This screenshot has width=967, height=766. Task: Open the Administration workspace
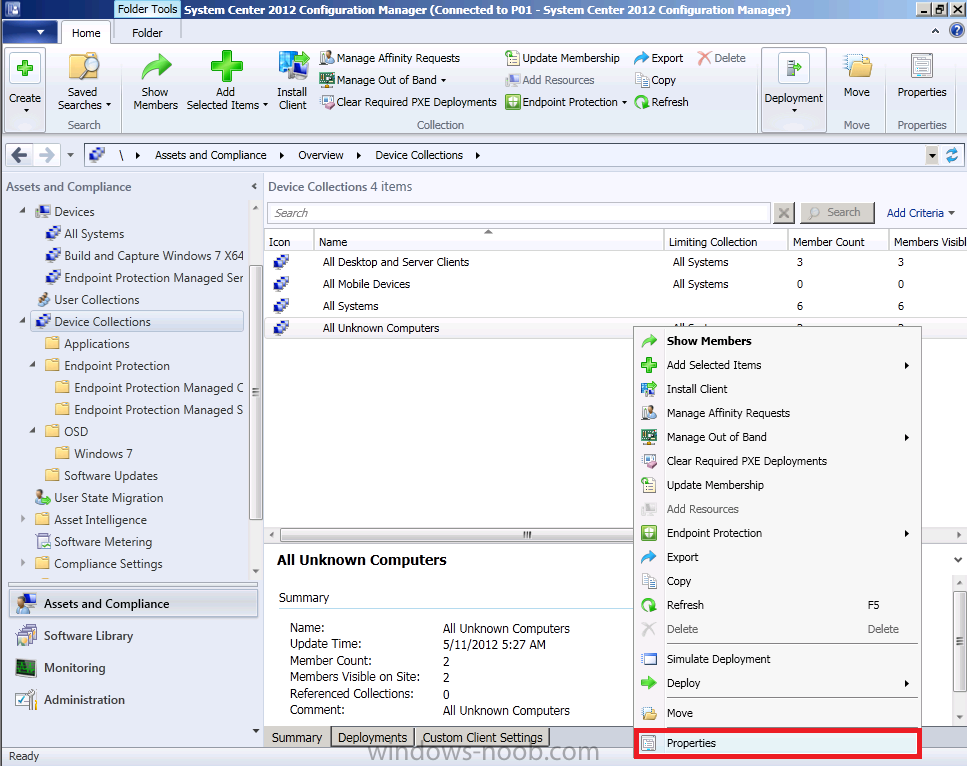point(133,700)
